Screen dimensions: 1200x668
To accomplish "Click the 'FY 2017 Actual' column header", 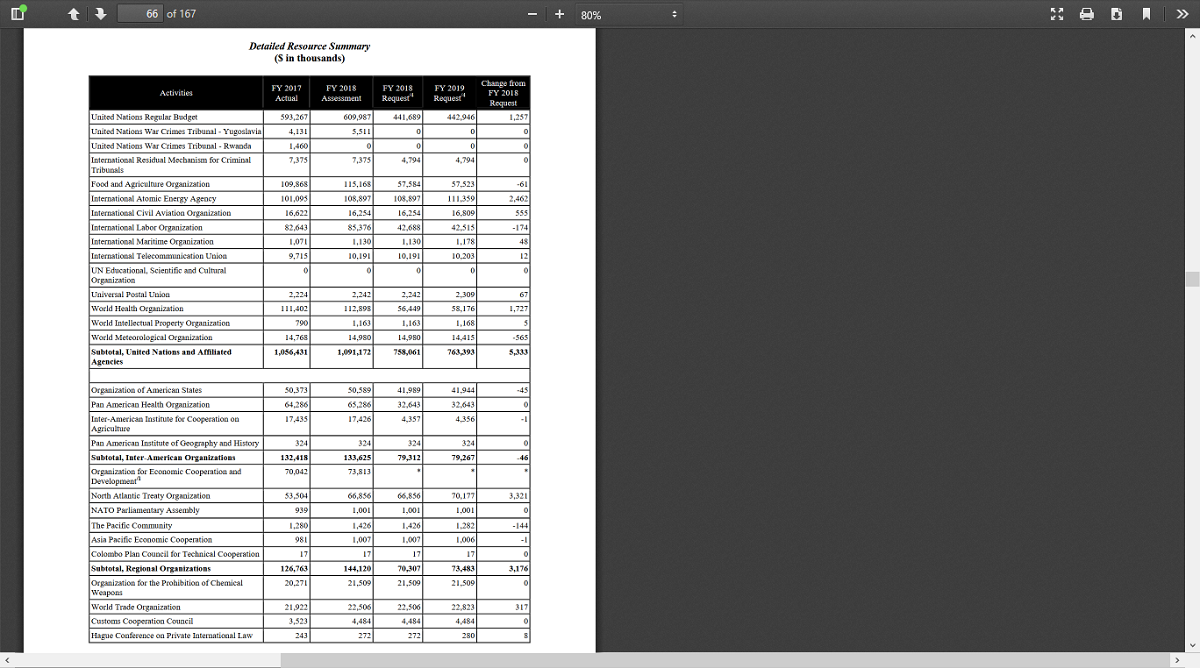I will (x=286, y=93).
